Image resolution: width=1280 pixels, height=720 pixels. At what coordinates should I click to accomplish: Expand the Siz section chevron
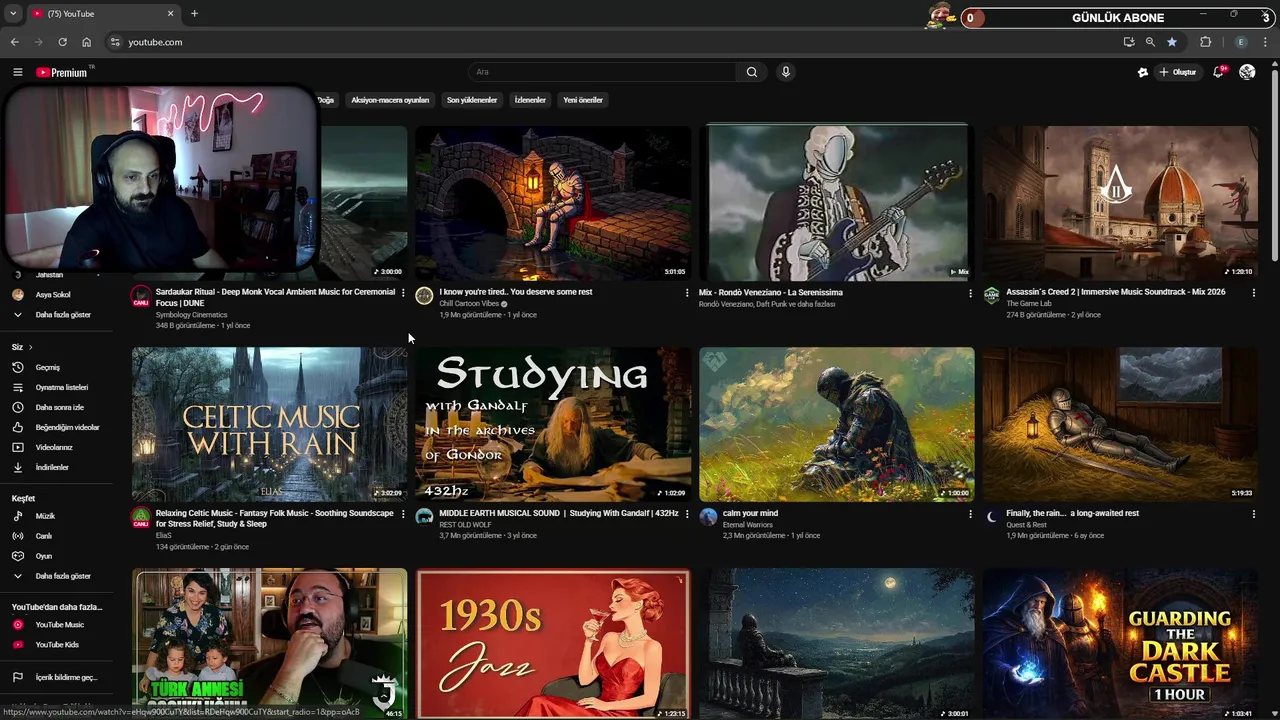click(x=32, y=347)
